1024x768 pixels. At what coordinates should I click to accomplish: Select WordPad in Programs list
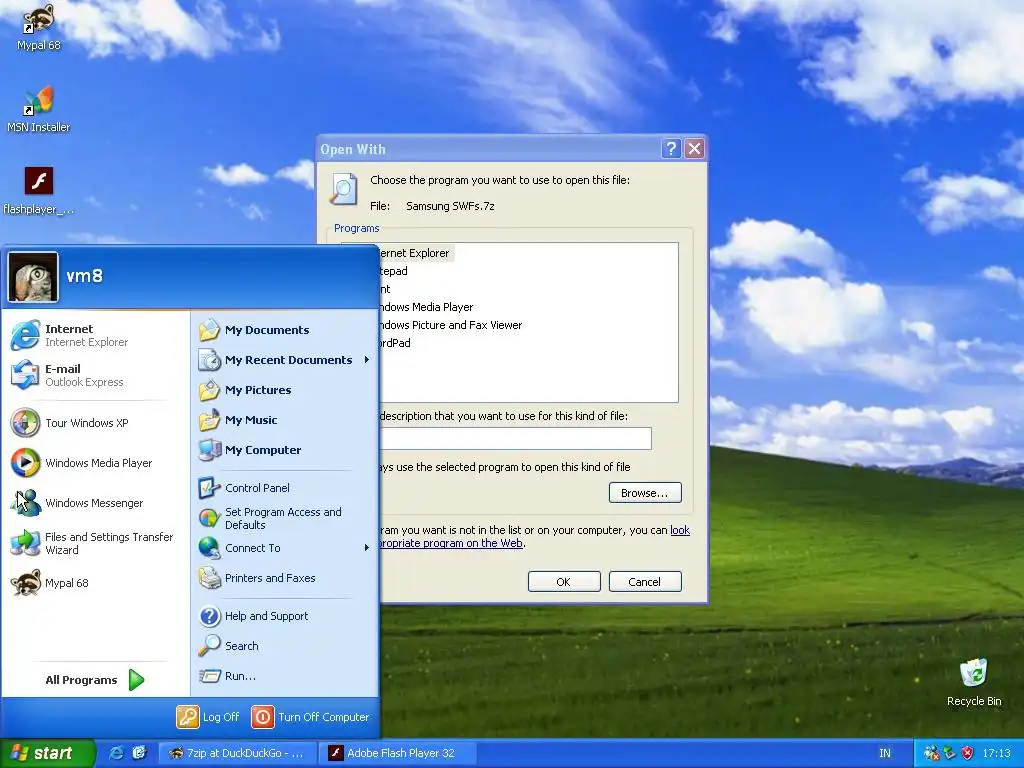pyautogui.click(x=396, y=343)
